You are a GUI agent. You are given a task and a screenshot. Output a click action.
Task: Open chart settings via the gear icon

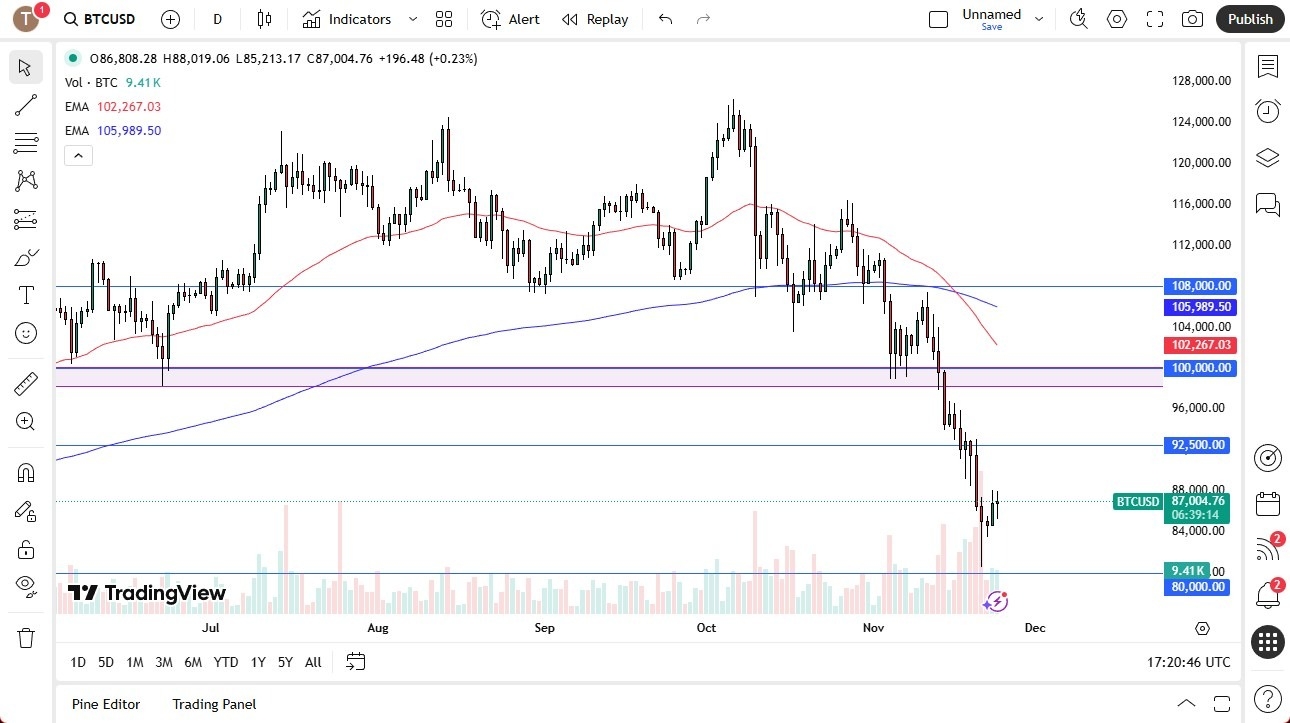pyautogui.click(x=1117, y=18)
